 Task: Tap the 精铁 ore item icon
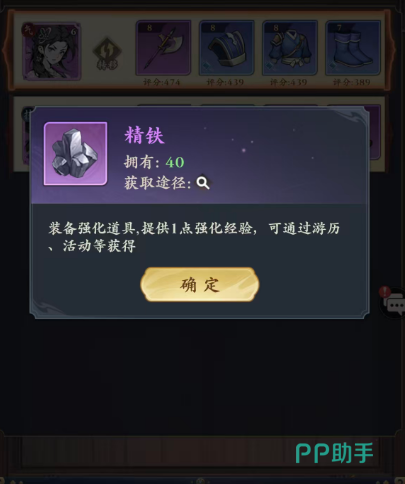point(75,153)
